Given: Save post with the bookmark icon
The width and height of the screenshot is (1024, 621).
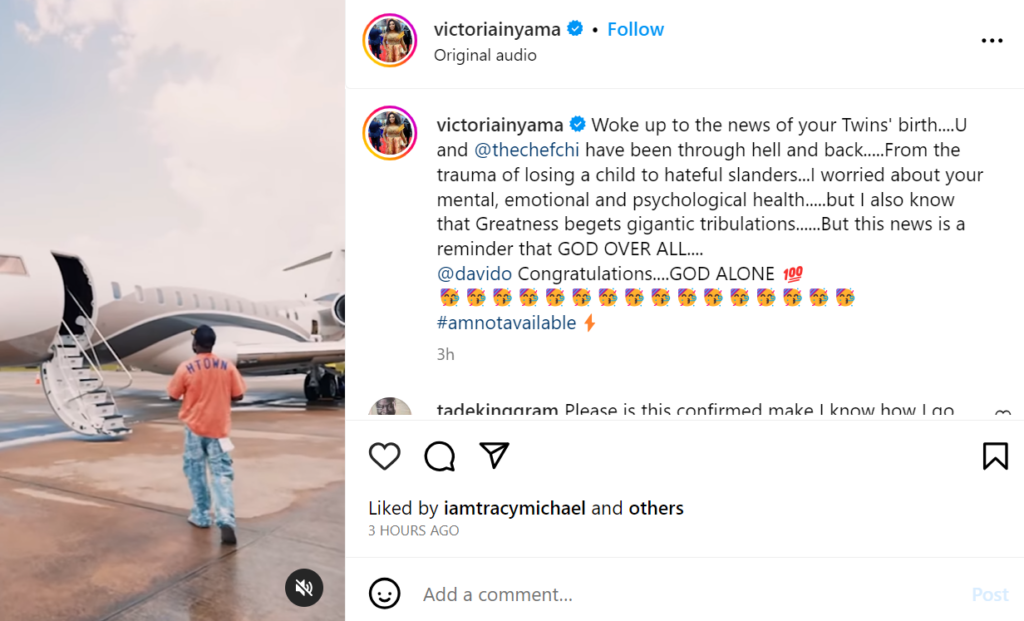Looking at the screenshot, I should click(995, 456).
